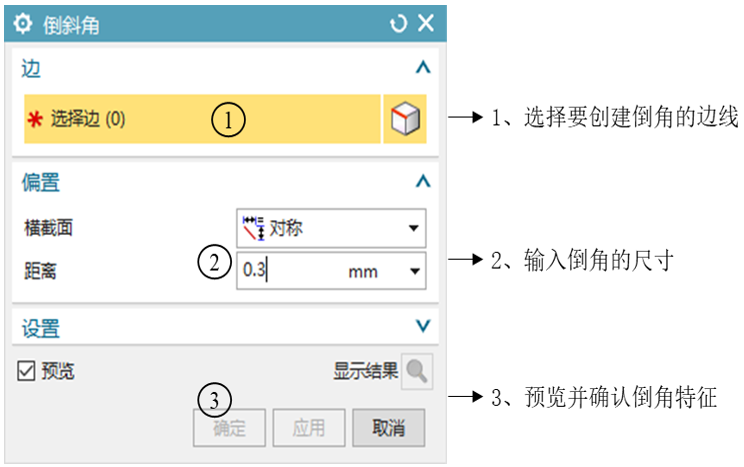The height and width of the screenshot is (467, 744).
Task: Open the 距离 mm unit dropdown arrow
Action: coord(413,270)
